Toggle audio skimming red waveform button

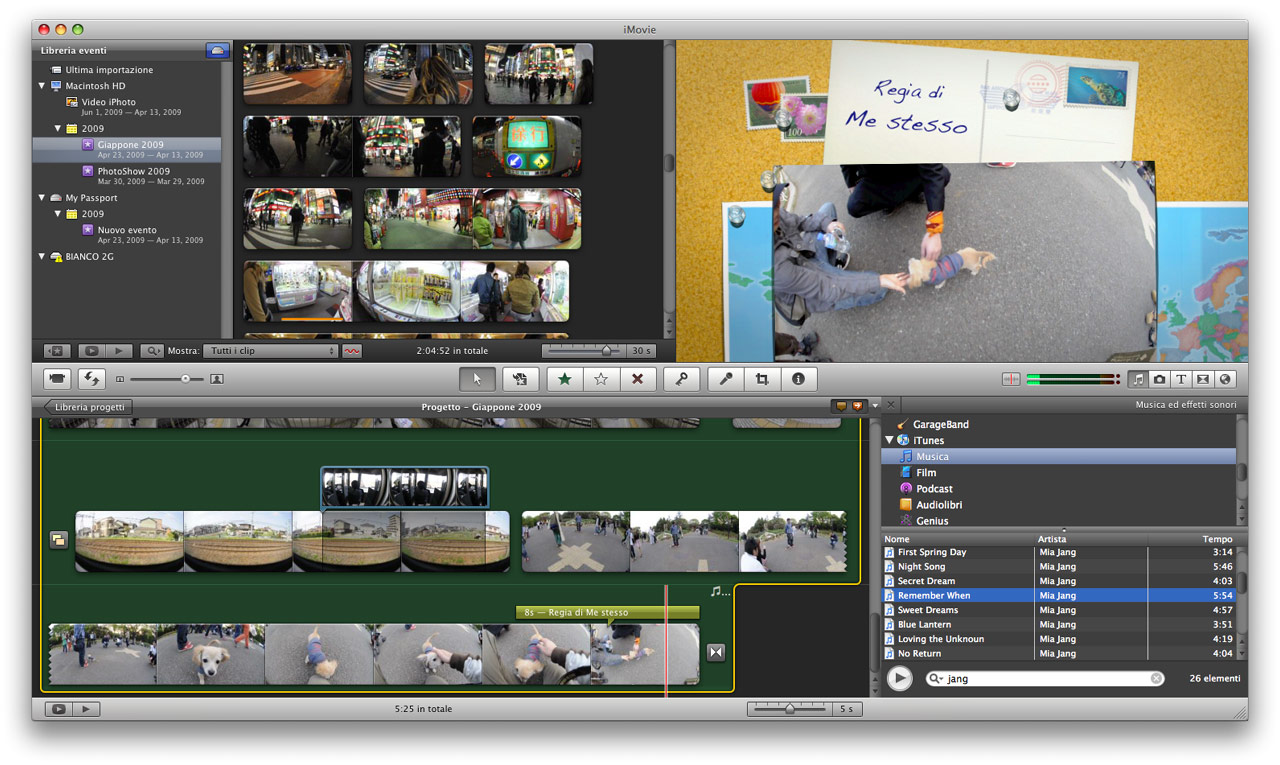coord(352,351)
